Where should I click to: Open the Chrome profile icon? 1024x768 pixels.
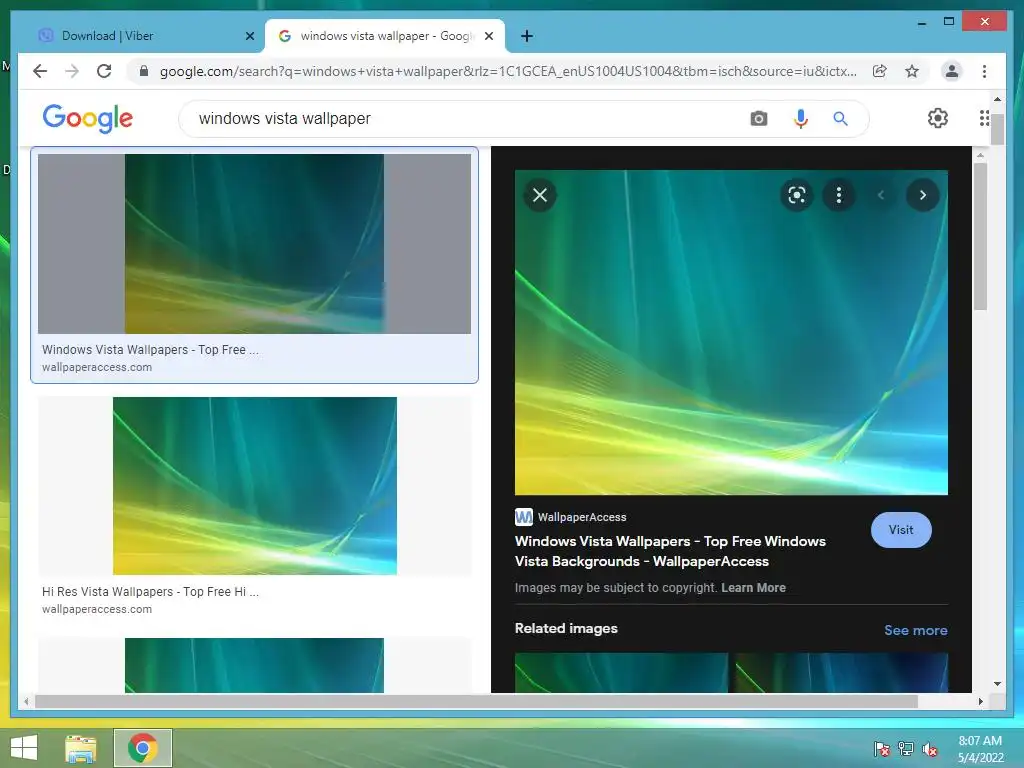pyautogui.click(x=952, y=71)
